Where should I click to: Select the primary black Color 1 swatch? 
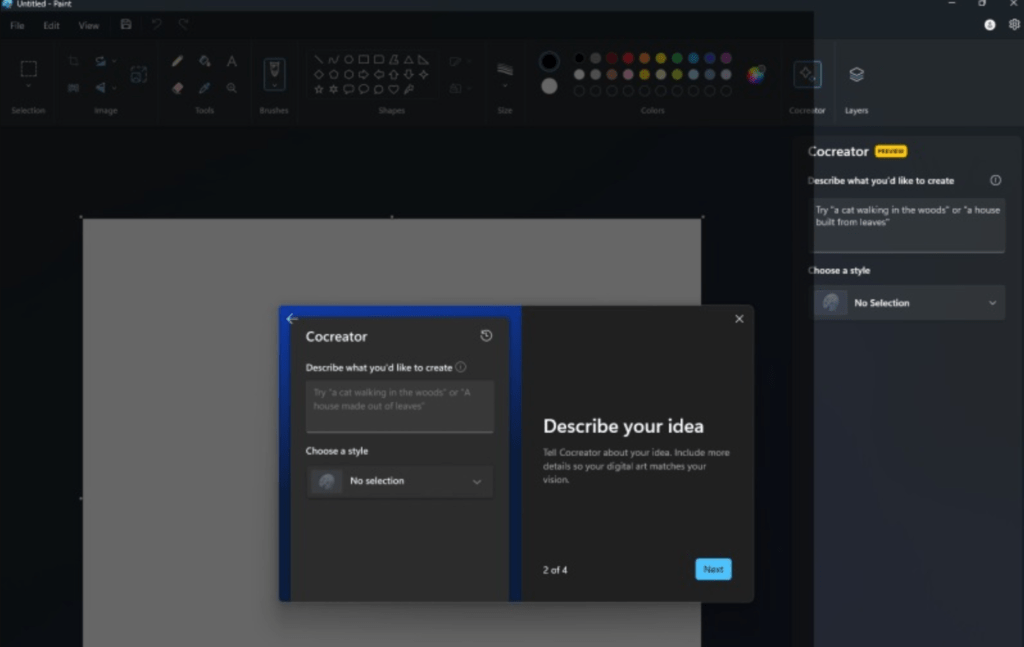coord(549,61)
